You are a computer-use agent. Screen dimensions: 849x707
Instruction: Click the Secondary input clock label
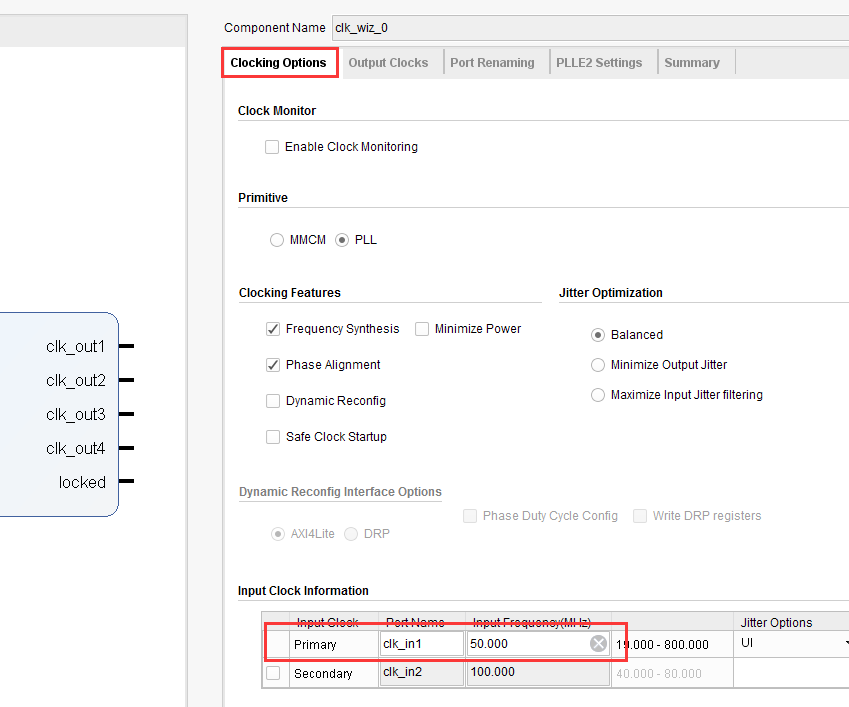(x=323, y=673)
